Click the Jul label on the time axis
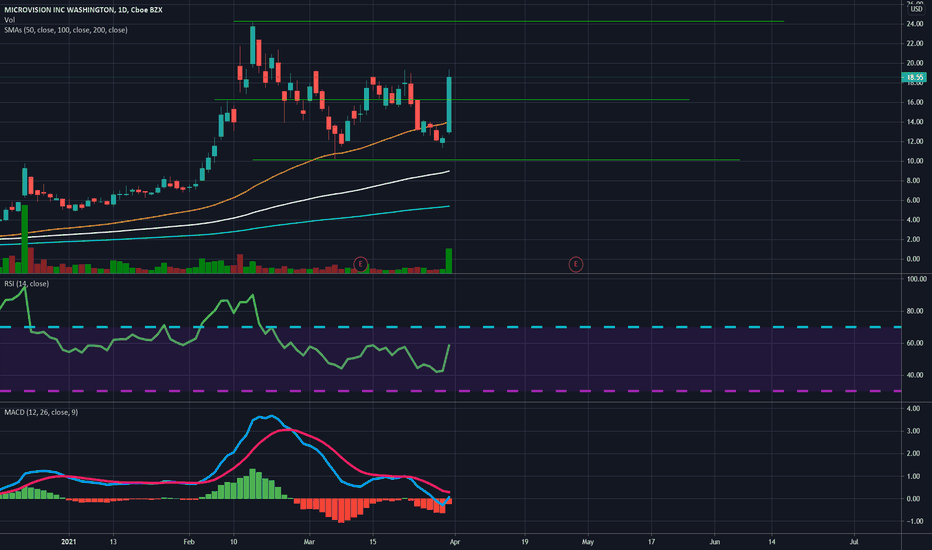 point(854,542)
